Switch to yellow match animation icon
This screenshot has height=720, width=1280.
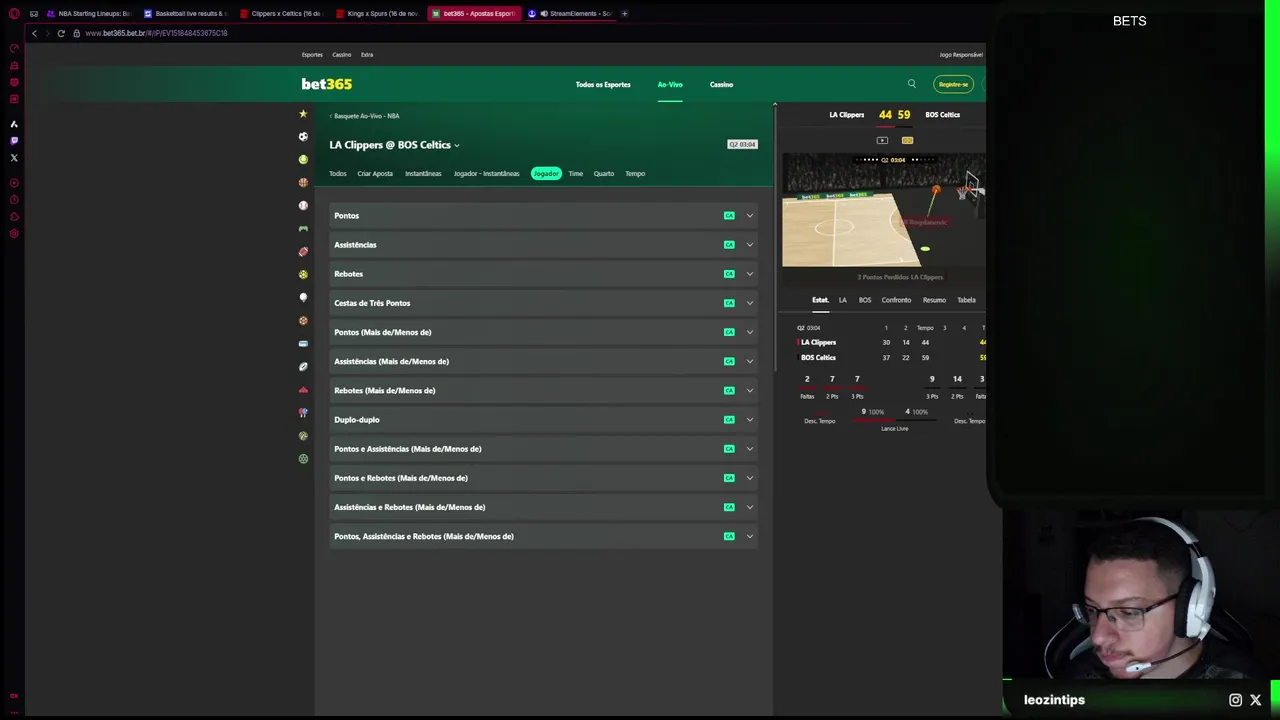click(x=907, y=140)
